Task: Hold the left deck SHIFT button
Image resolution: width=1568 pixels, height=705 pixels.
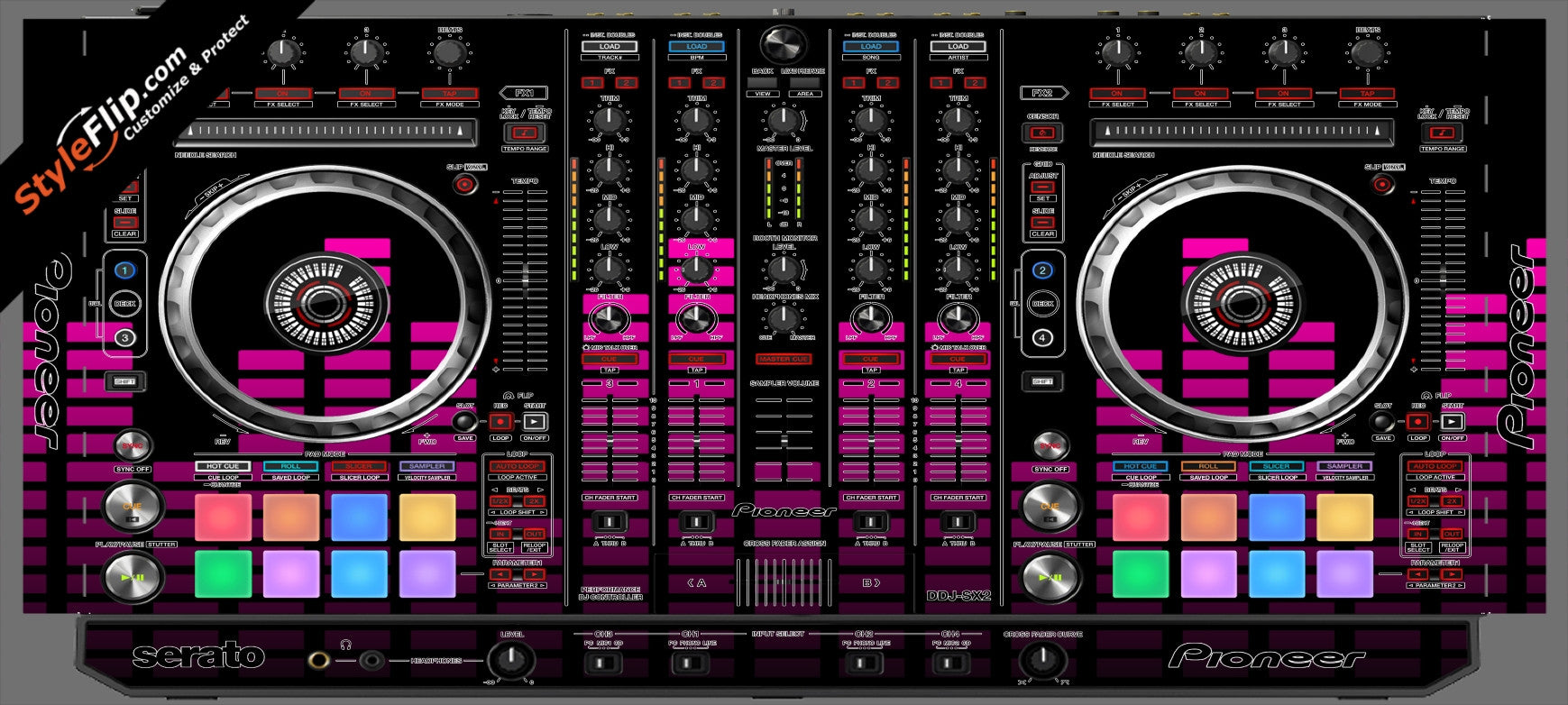Action: [x=125, y=381]
